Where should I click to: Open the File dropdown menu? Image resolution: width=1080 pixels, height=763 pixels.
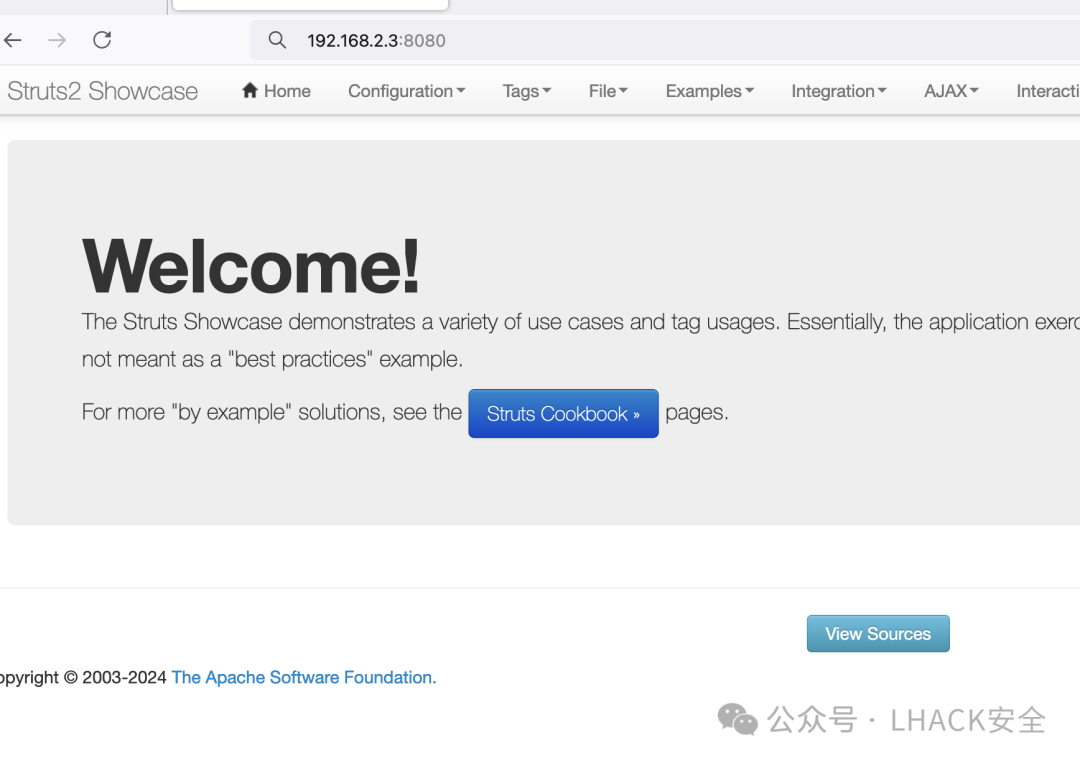click(608, 91)
